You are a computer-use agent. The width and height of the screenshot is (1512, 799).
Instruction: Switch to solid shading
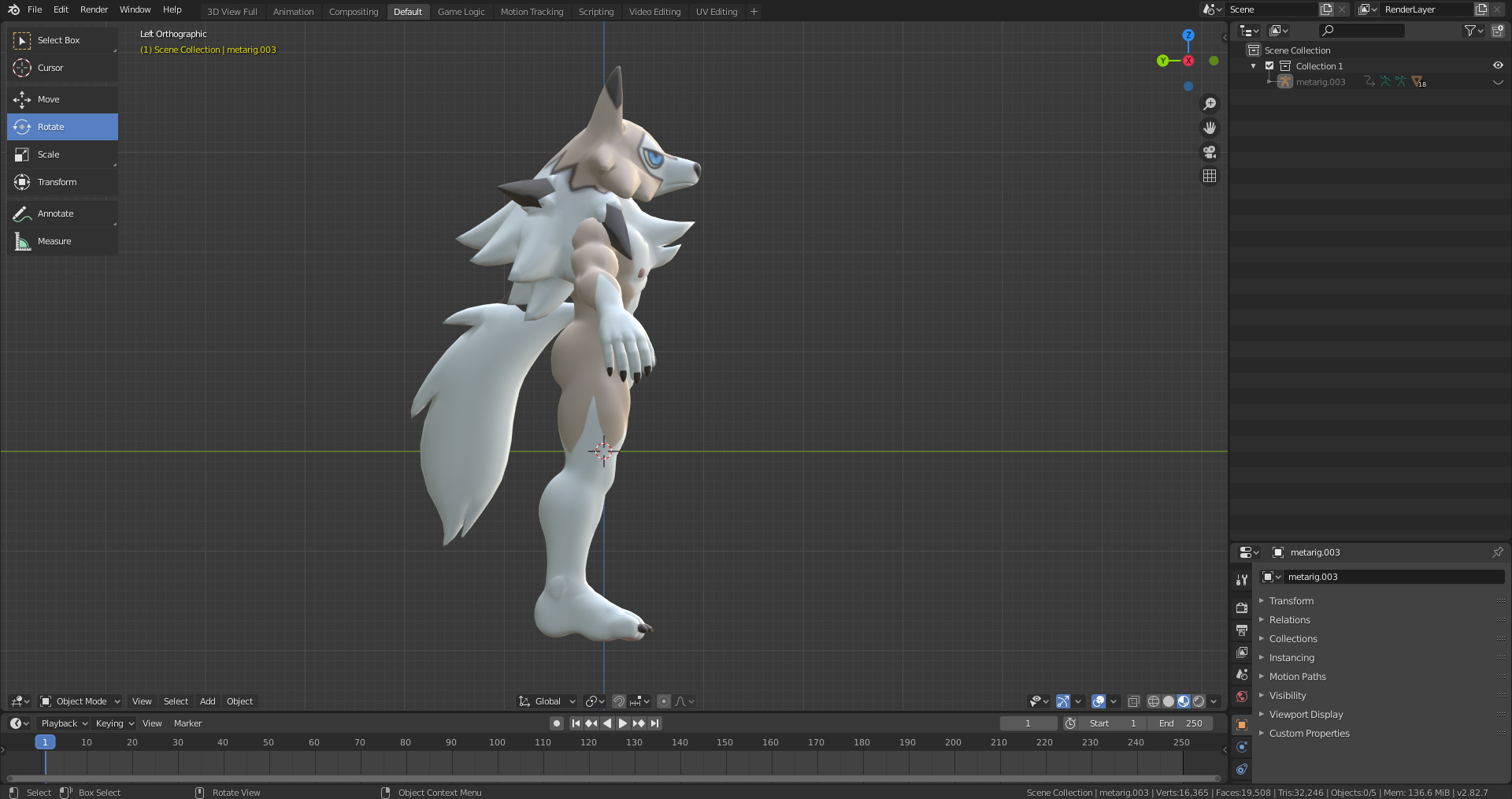(1169, 701)
